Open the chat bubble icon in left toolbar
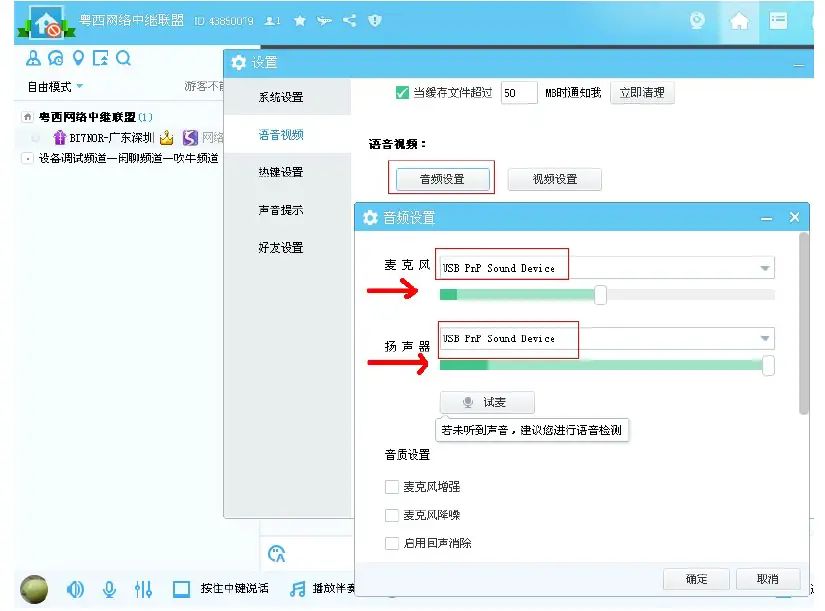The image size is (825, 611). point(56,58)
